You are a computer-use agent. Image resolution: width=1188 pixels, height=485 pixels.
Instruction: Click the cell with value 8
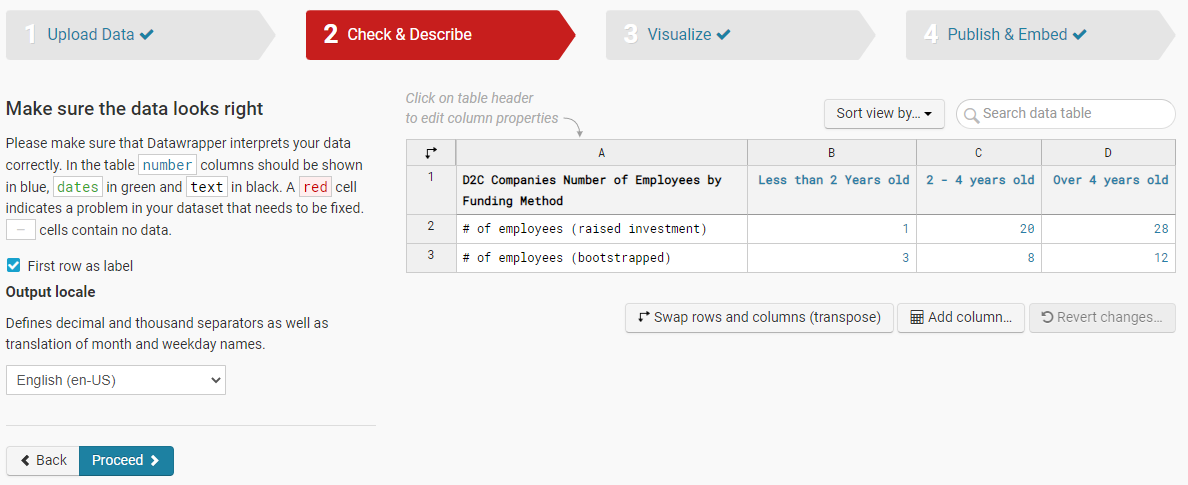tap(978, 257)
